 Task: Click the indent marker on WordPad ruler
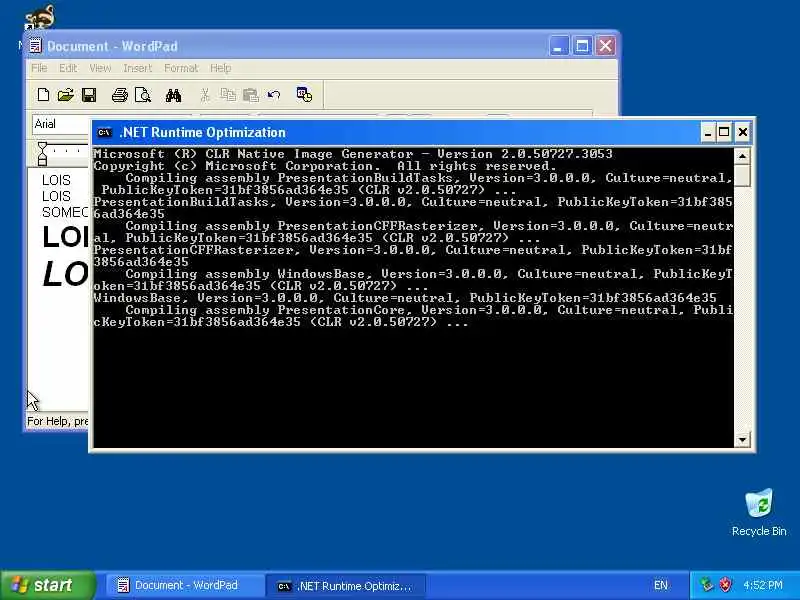42,154
